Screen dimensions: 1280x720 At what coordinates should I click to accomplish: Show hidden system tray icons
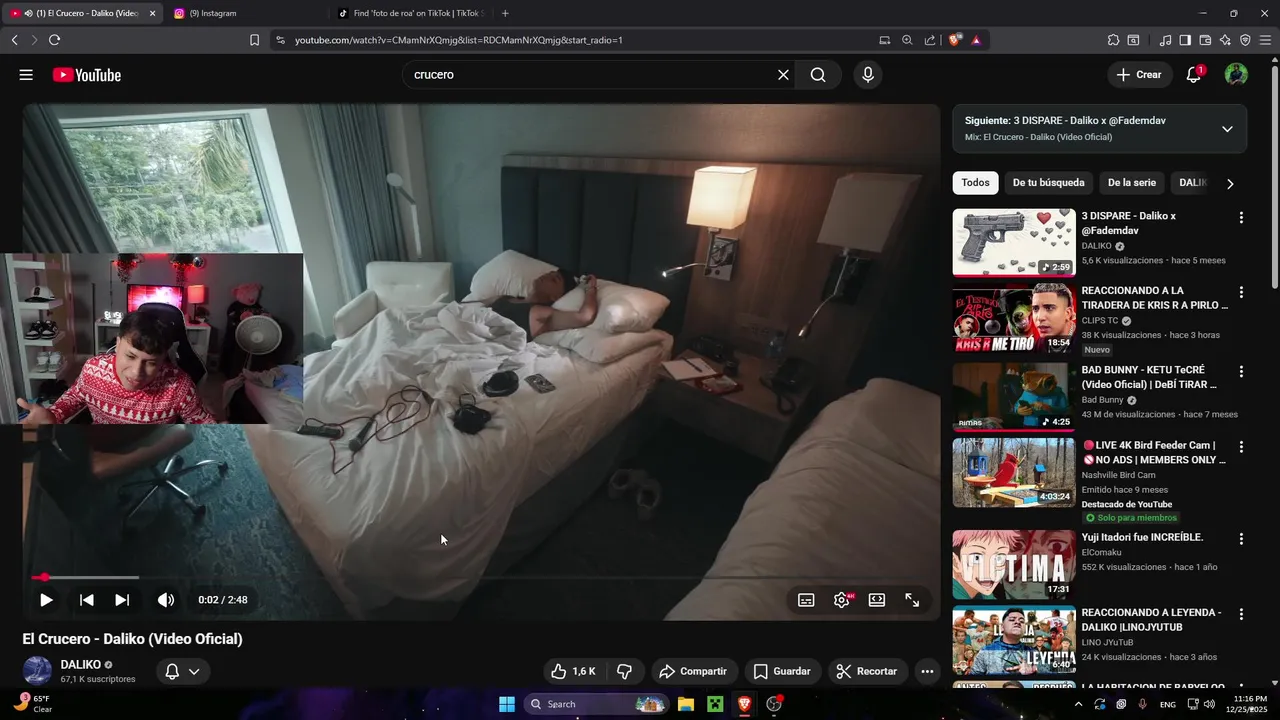coord(1078,704)
